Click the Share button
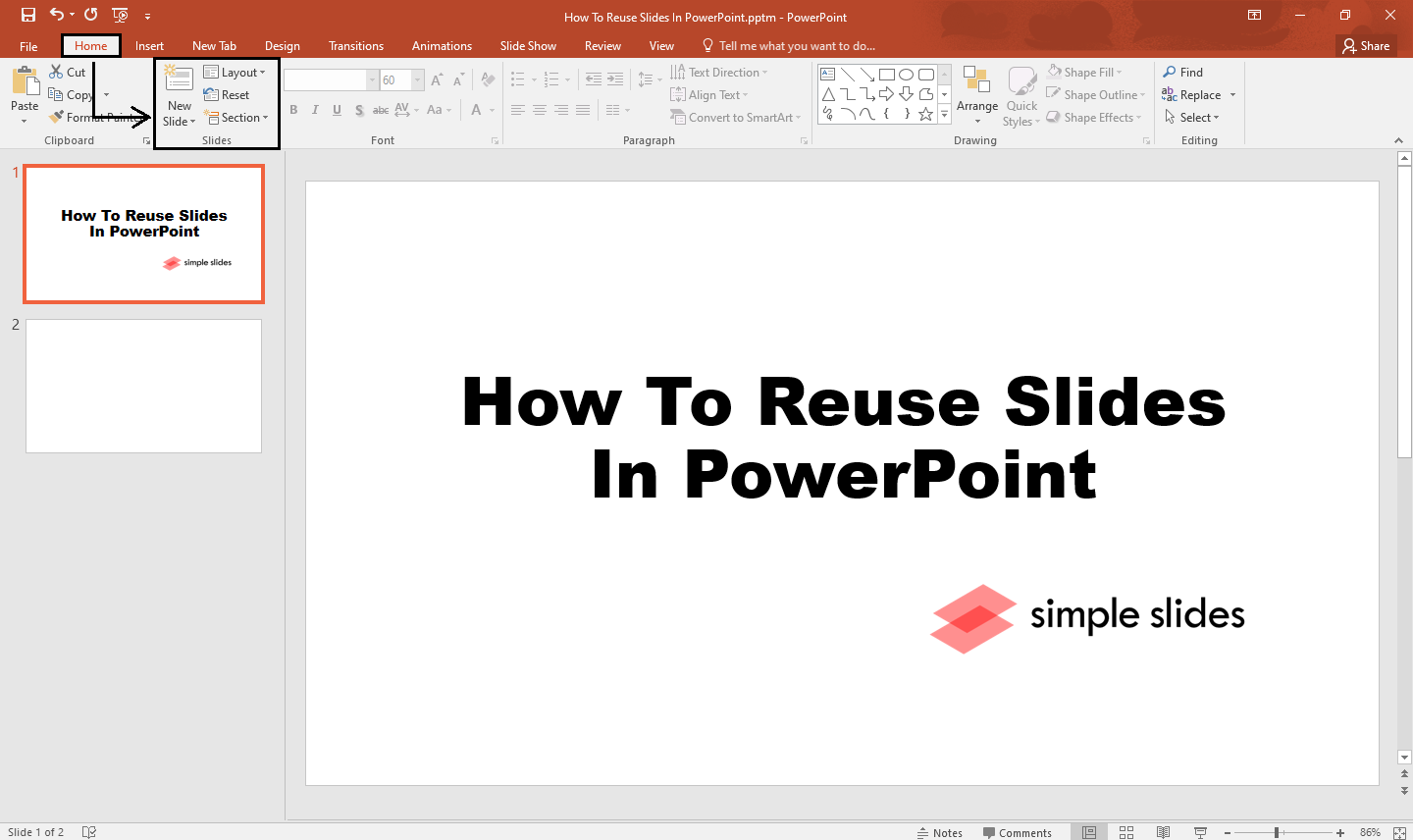The height and width of the screenshot is (840, 1413). click(1366, 45)
